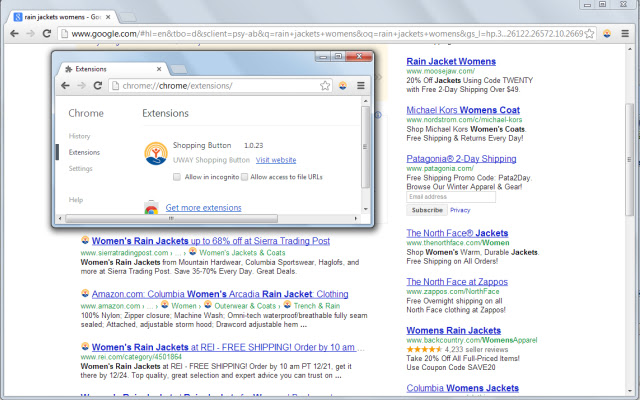Open The North Face Jackets ad
This screenshot has height=400, width=640.
pyautogui.click(x=457, y=233)
